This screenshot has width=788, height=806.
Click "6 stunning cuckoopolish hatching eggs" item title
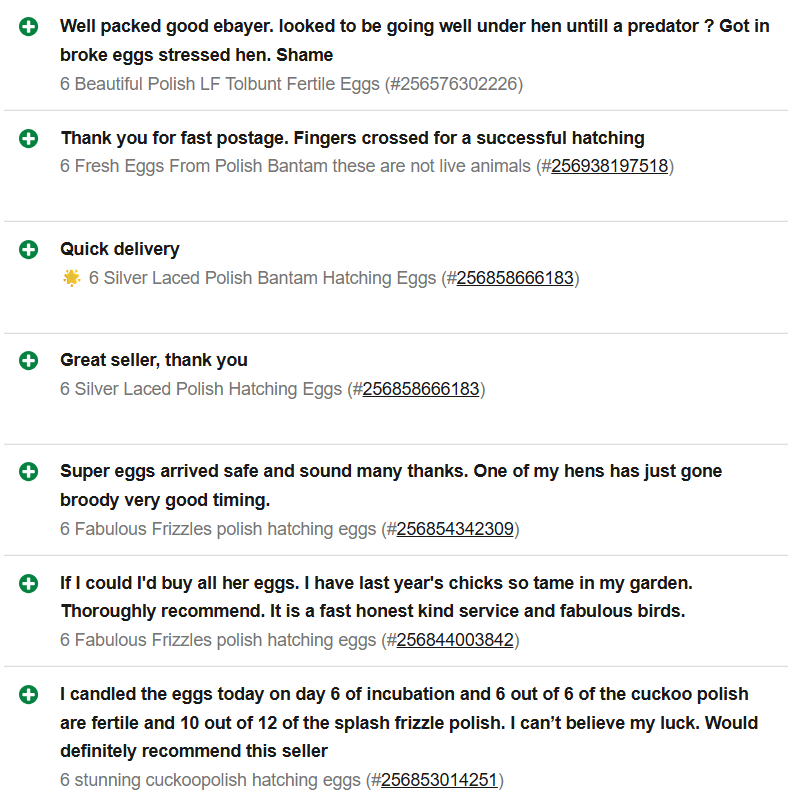coord(211,780)
